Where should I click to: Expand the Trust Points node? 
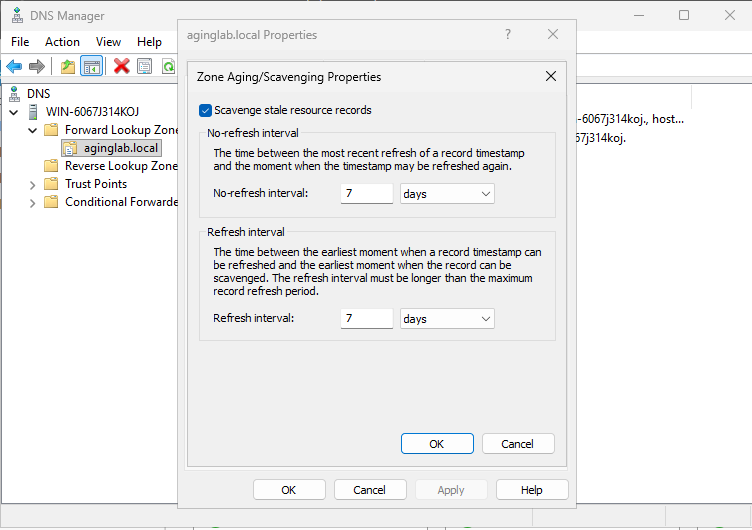[x=33, y=185]
